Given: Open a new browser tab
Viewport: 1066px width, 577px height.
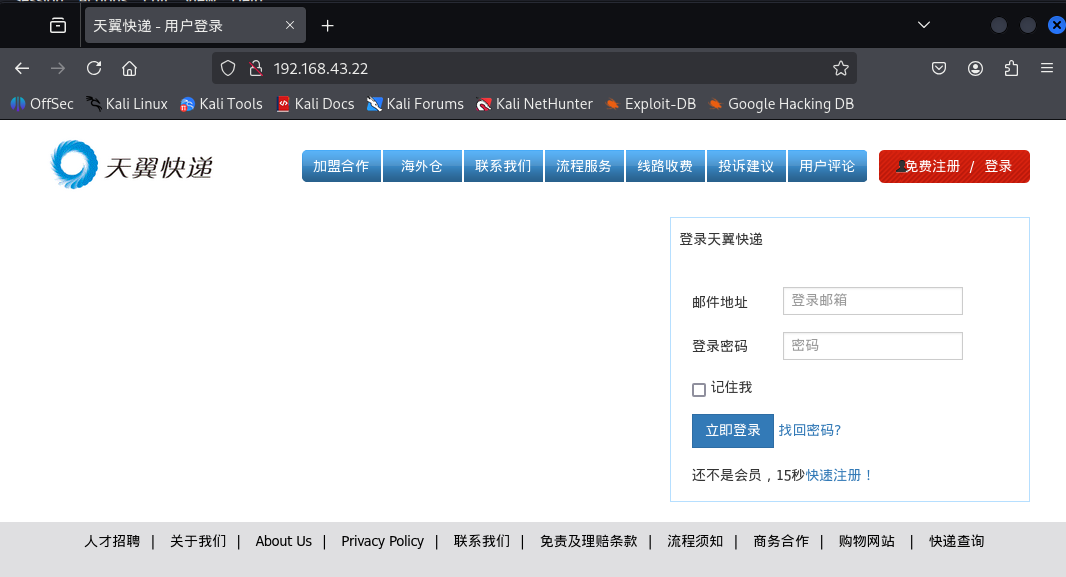Looking at the screenshot, I should click(328, 26).
